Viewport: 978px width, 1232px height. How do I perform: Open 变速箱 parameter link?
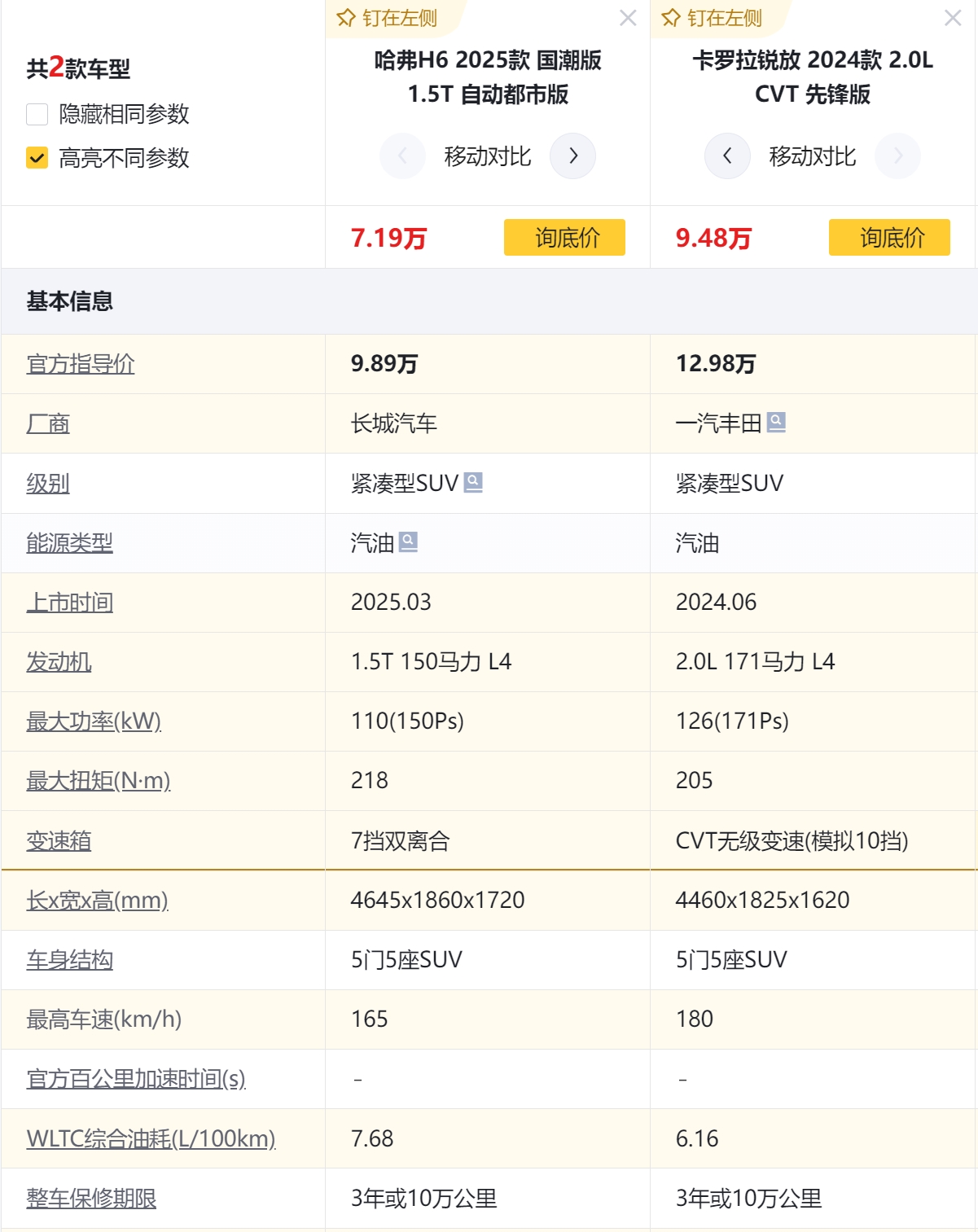click(x=59, y=840)
